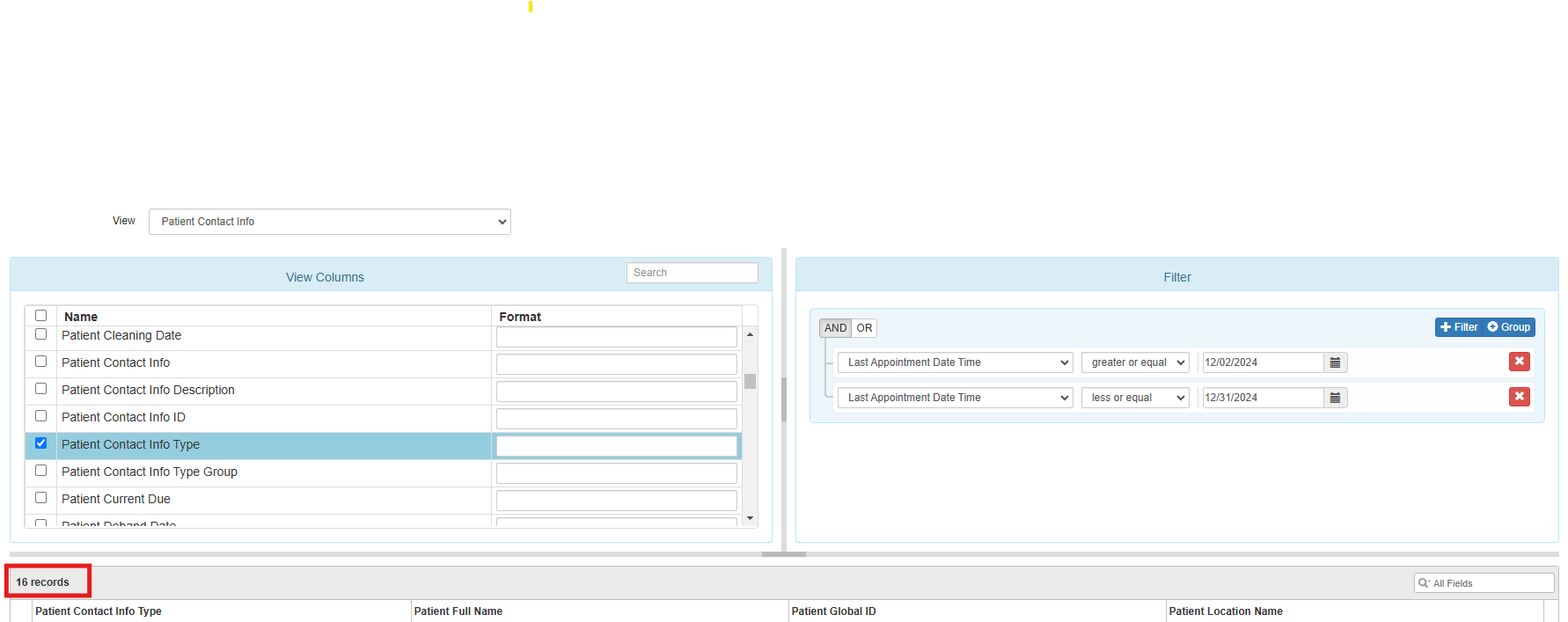Viewport: 1568px width, 622px height.
Task: Click the column list scrollbar thumb
Action: point(750,382)
